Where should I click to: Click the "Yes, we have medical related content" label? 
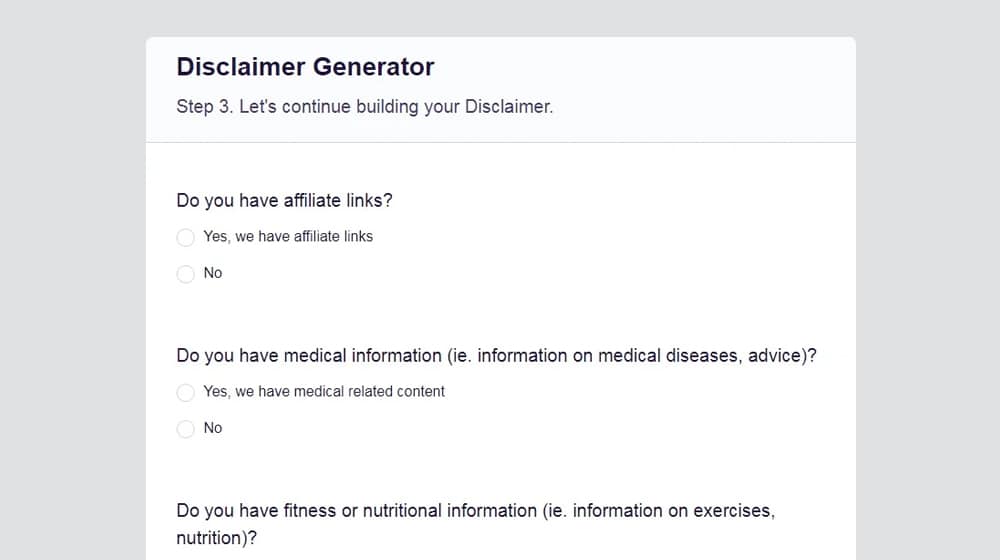324,392
